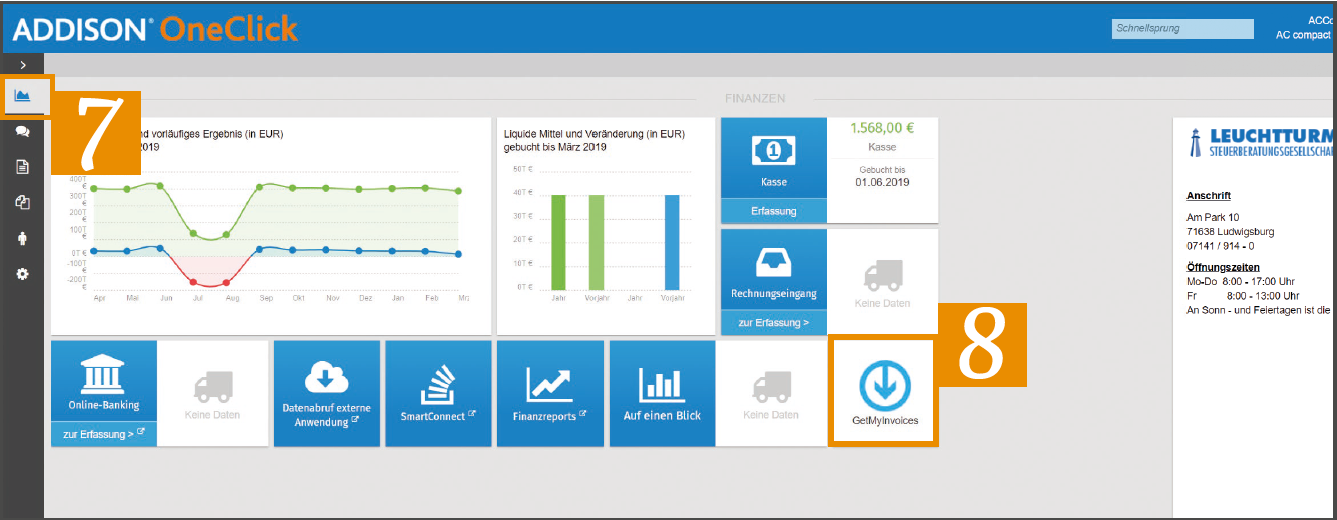Open the Online-Banking tile
The height and width of the screenshot is (520, 1337).
click(x=104, y=381)
